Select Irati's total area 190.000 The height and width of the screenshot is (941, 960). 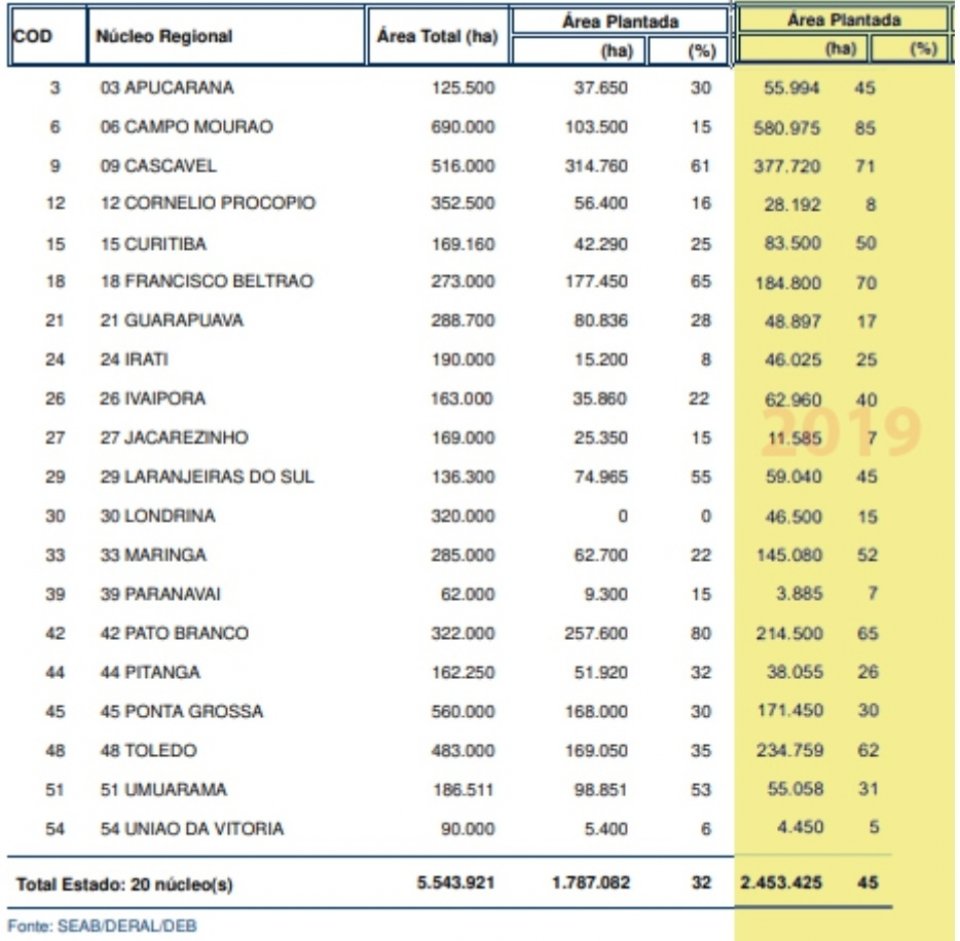(x=463, y=359)
